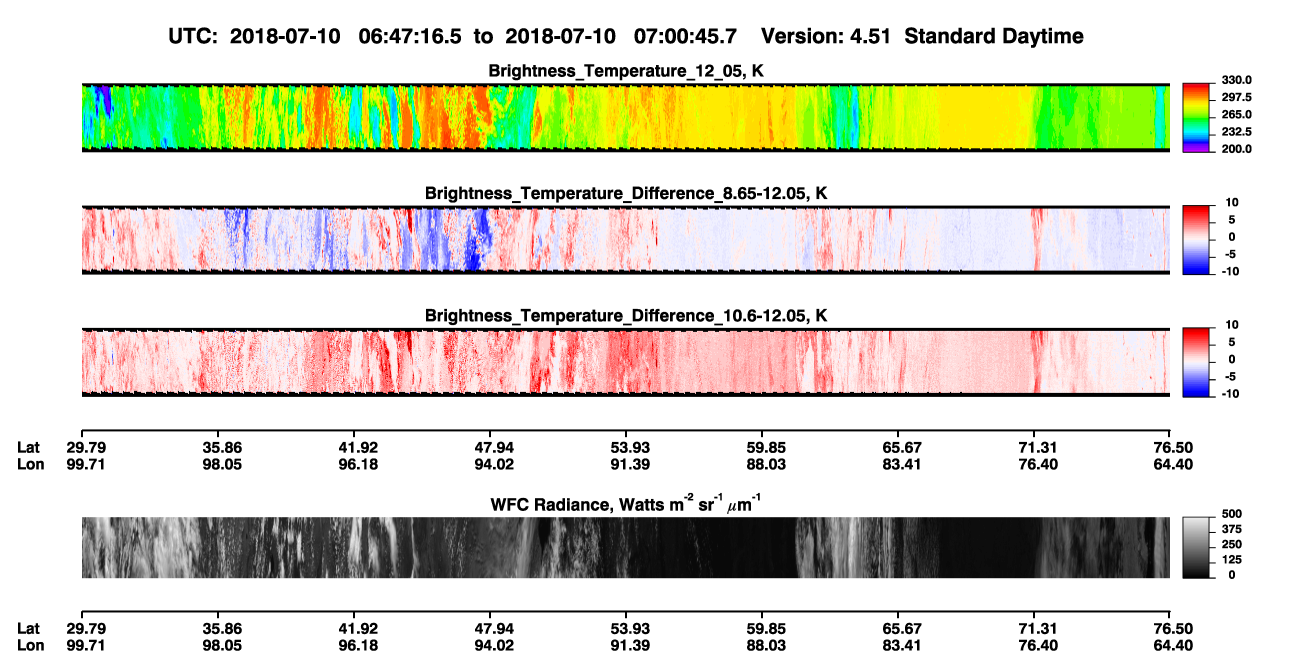Click latitude 47.94 on the axis above WFC Radiance
The image size is (1300, 667).
[489, 447]
